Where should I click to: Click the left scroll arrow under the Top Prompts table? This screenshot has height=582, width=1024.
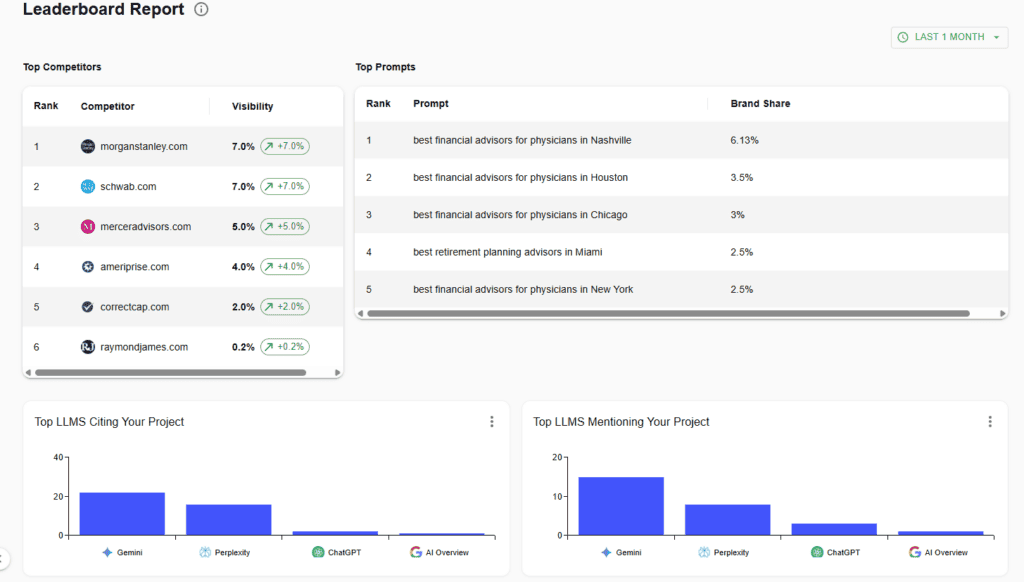[x=360, y=314]
